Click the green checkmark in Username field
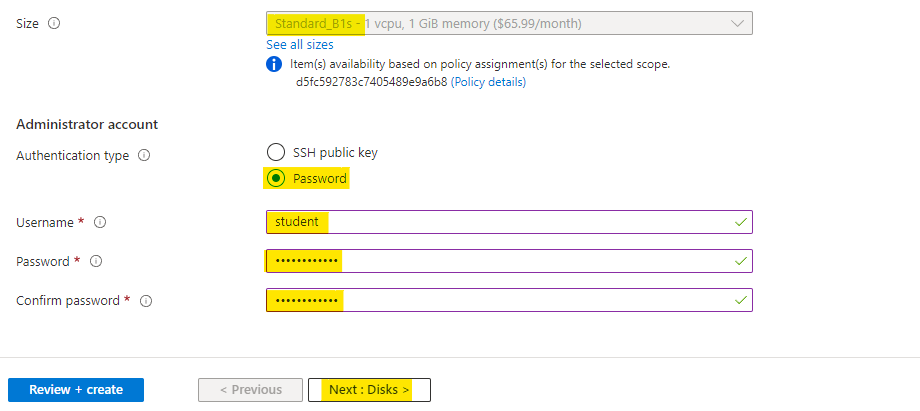This screenshot has width=920, height=411. [740, 222]
